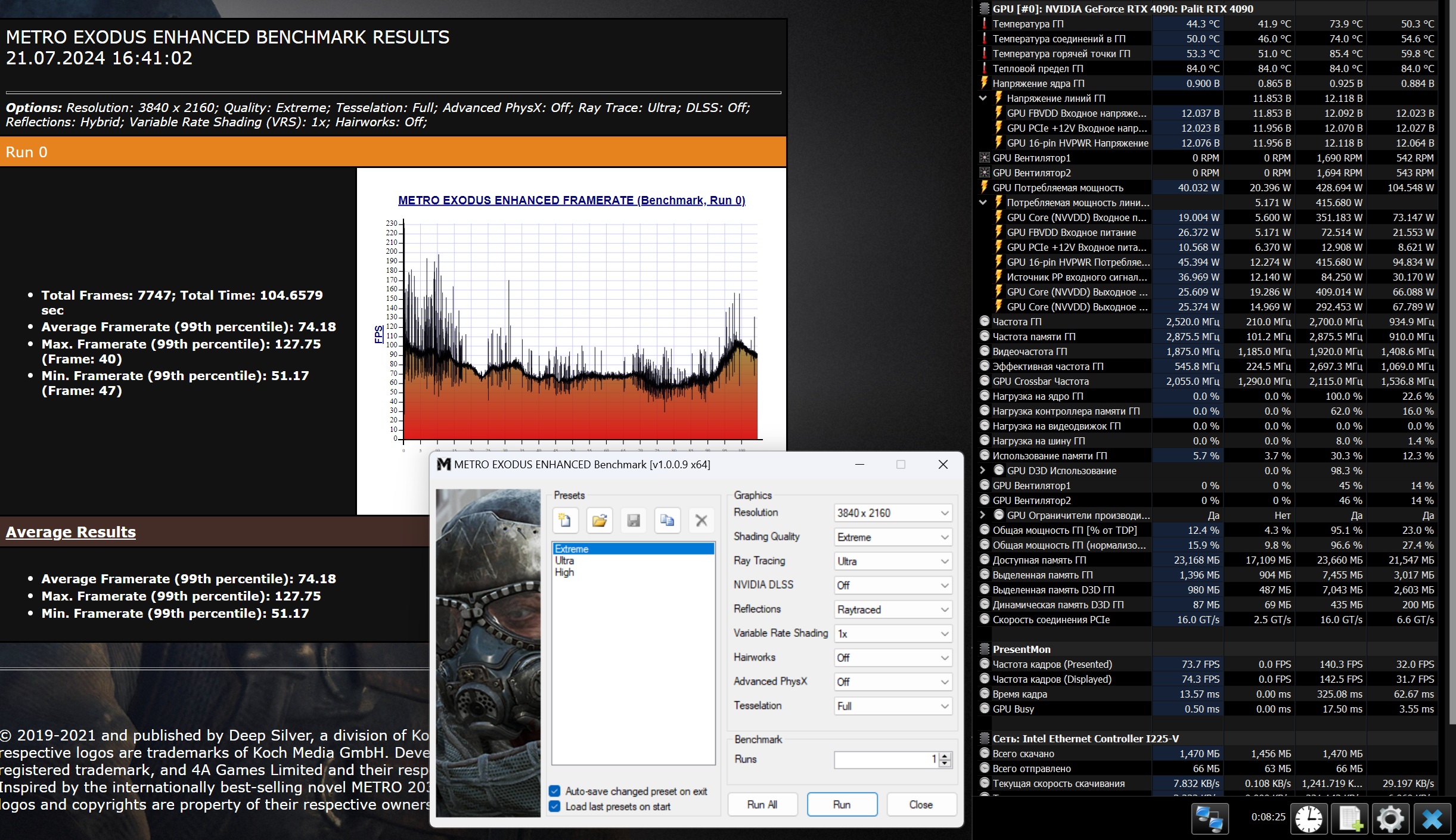Viewport: 1456px width, 840px height.
Task: Click the Run All button
Action: point(762,804)
